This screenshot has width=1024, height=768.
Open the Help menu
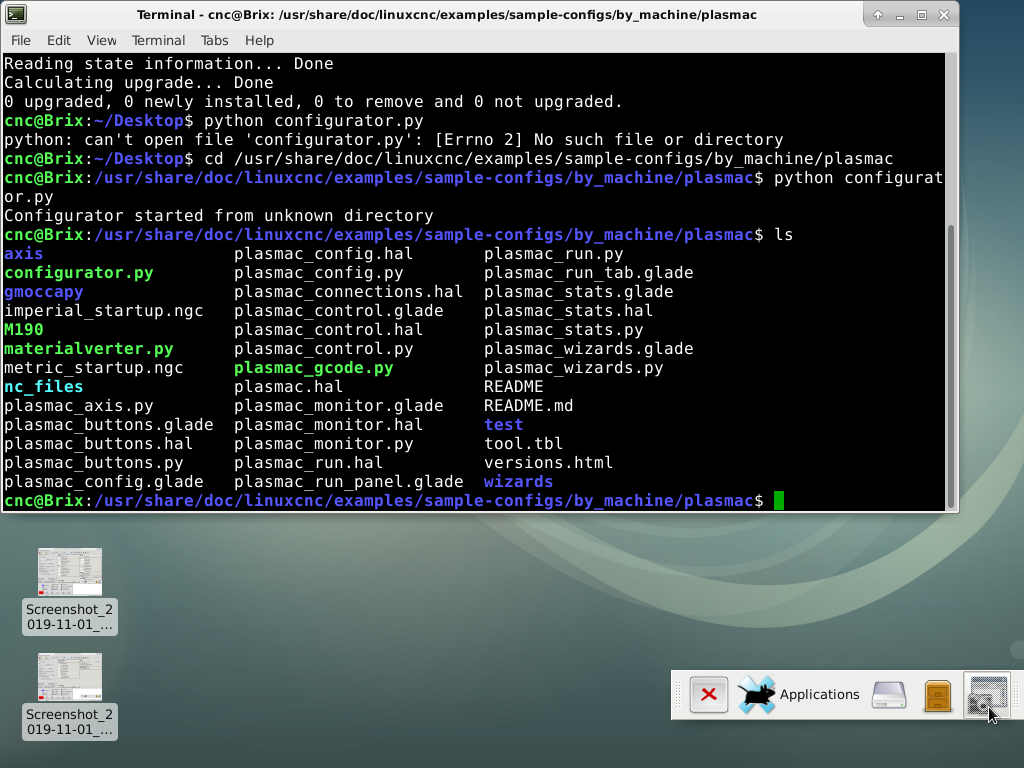tap(259, 40)
